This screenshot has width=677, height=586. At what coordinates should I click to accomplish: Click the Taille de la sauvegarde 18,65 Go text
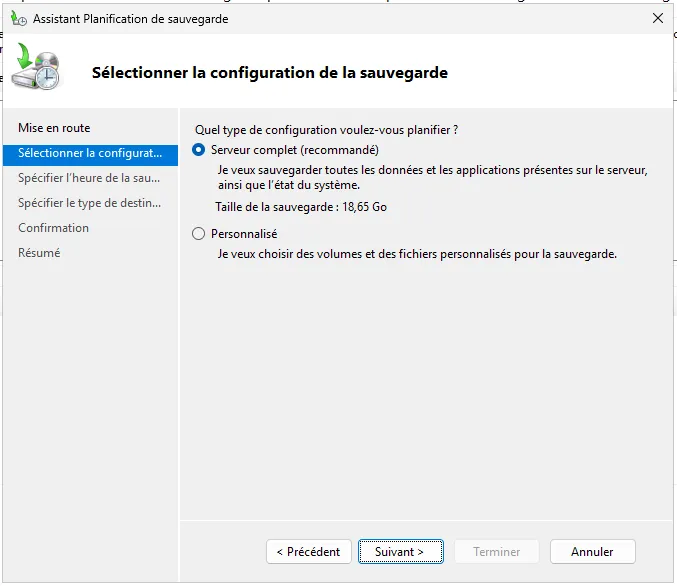tap(301, 207)
